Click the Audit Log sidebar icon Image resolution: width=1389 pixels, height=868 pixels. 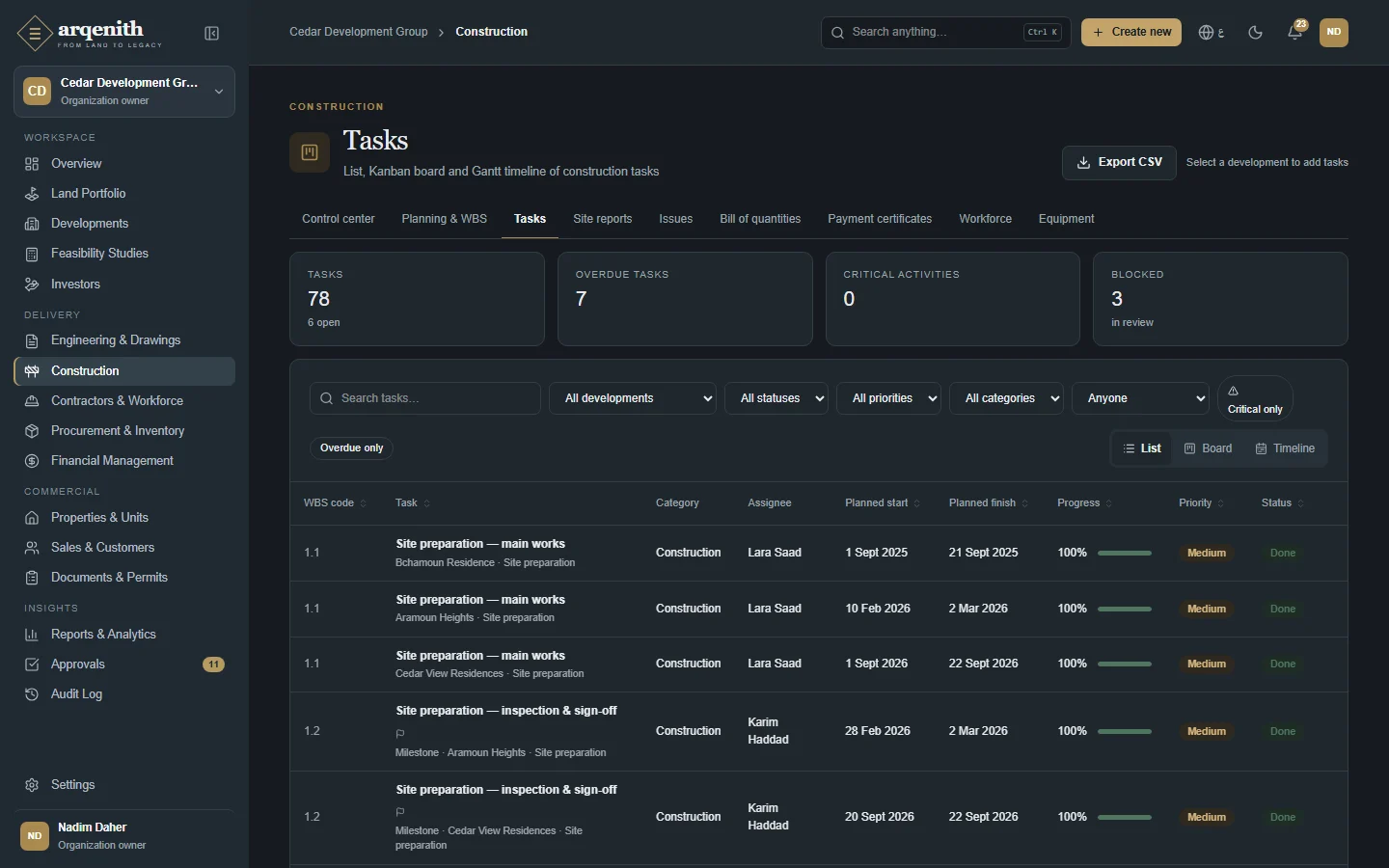[32, 694]
